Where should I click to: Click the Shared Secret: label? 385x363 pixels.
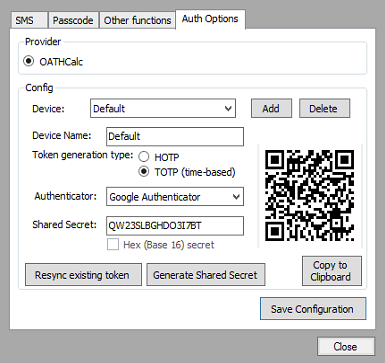(x=64, y=225)
